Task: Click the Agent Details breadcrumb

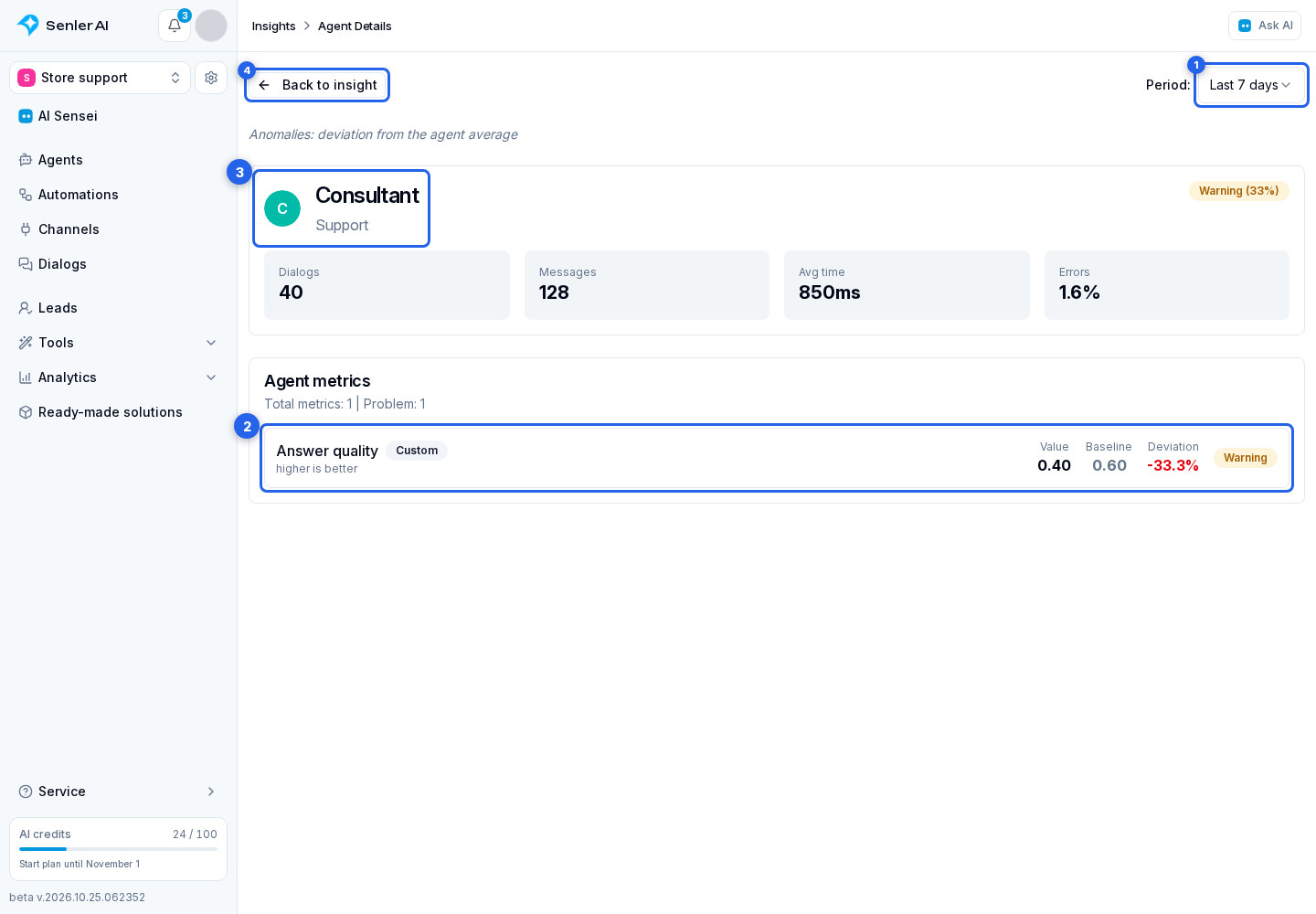Action: point(355,26)
